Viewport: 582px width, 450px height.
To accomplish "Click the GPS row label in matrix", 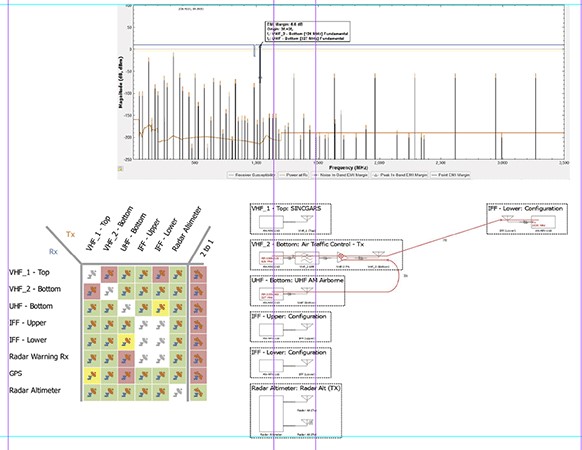I will [x=16, y=374].
